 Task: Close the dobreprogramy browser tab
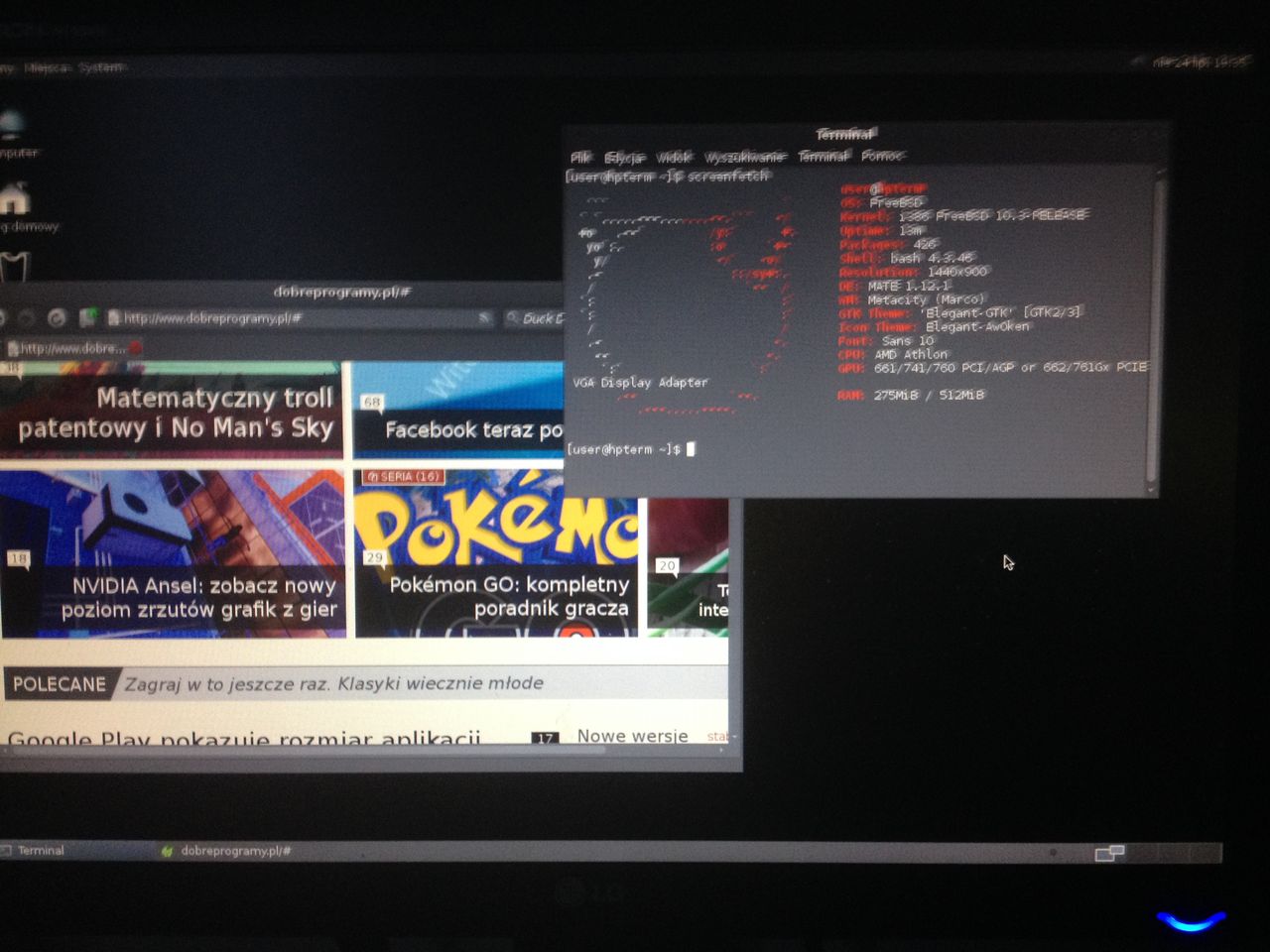coord(135,347)
